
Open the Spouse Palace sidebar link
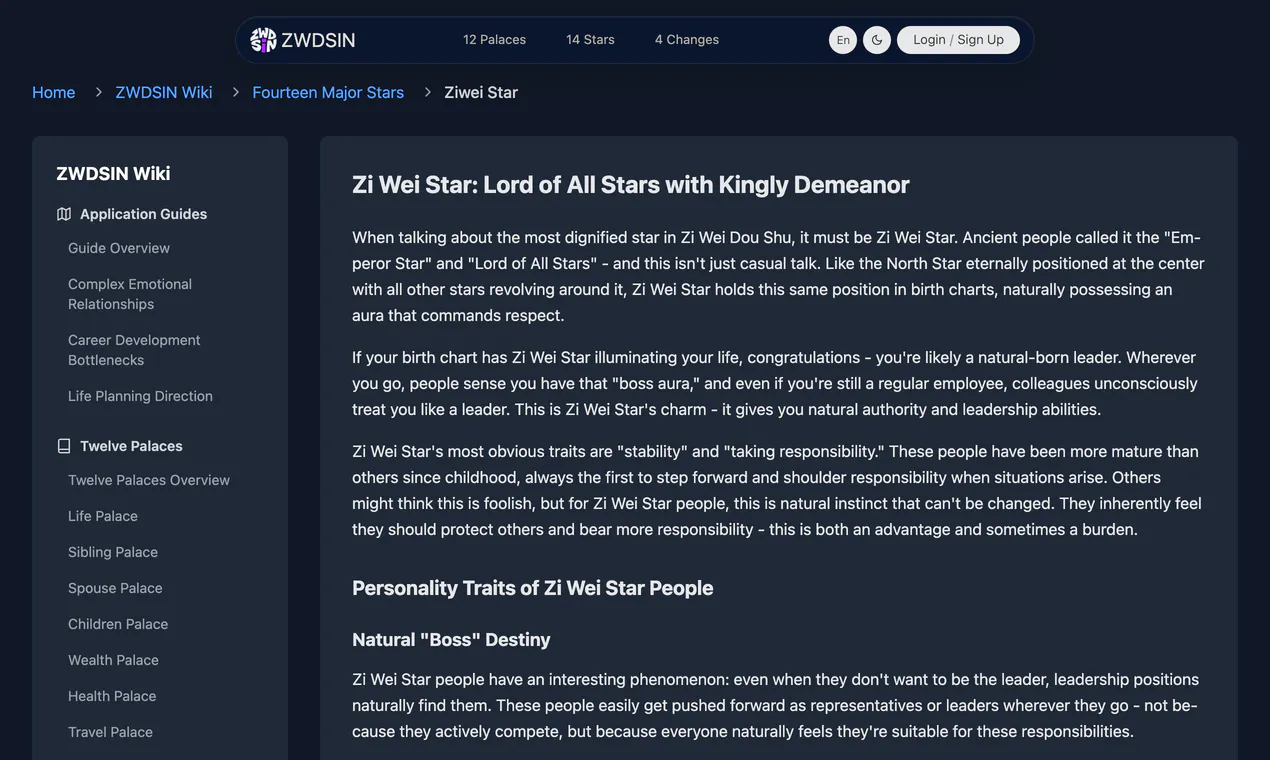115,588
